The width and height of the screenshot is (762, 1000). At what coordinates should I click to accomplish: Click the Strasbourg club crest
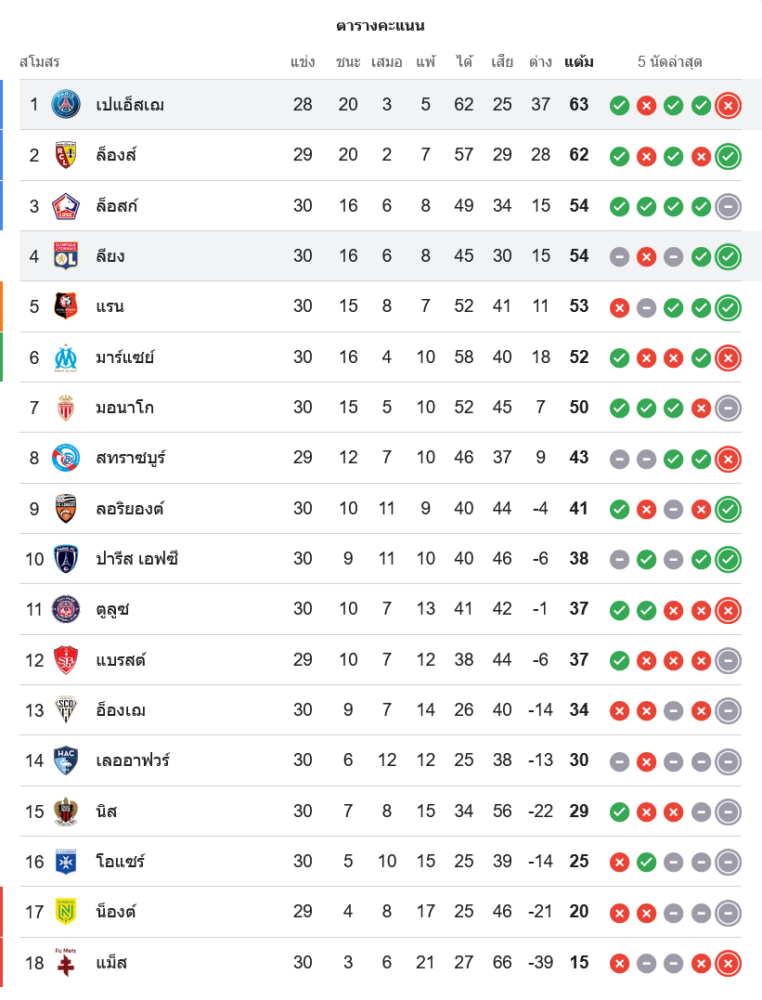[x=66, y=458]
